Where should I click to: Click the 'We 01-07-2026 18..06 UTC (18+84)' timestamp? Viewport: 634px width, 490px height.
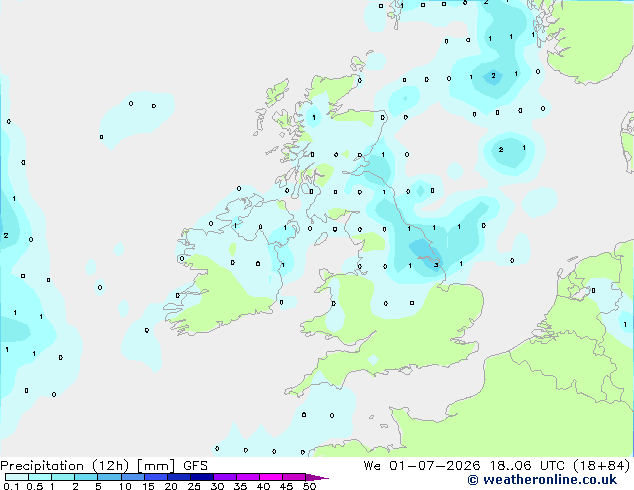(497, 466)
